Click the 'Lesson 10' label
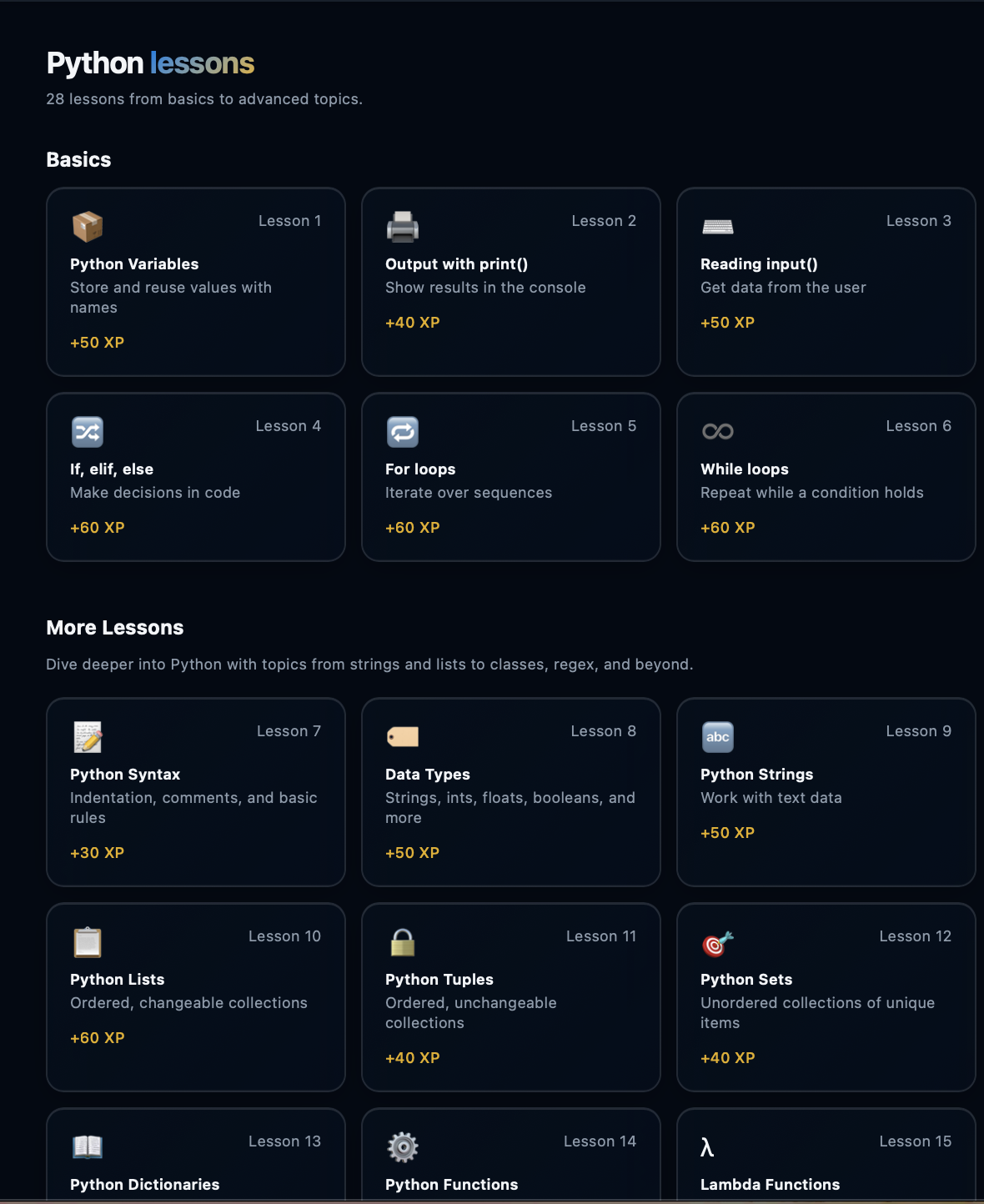 tap(284, 936)
